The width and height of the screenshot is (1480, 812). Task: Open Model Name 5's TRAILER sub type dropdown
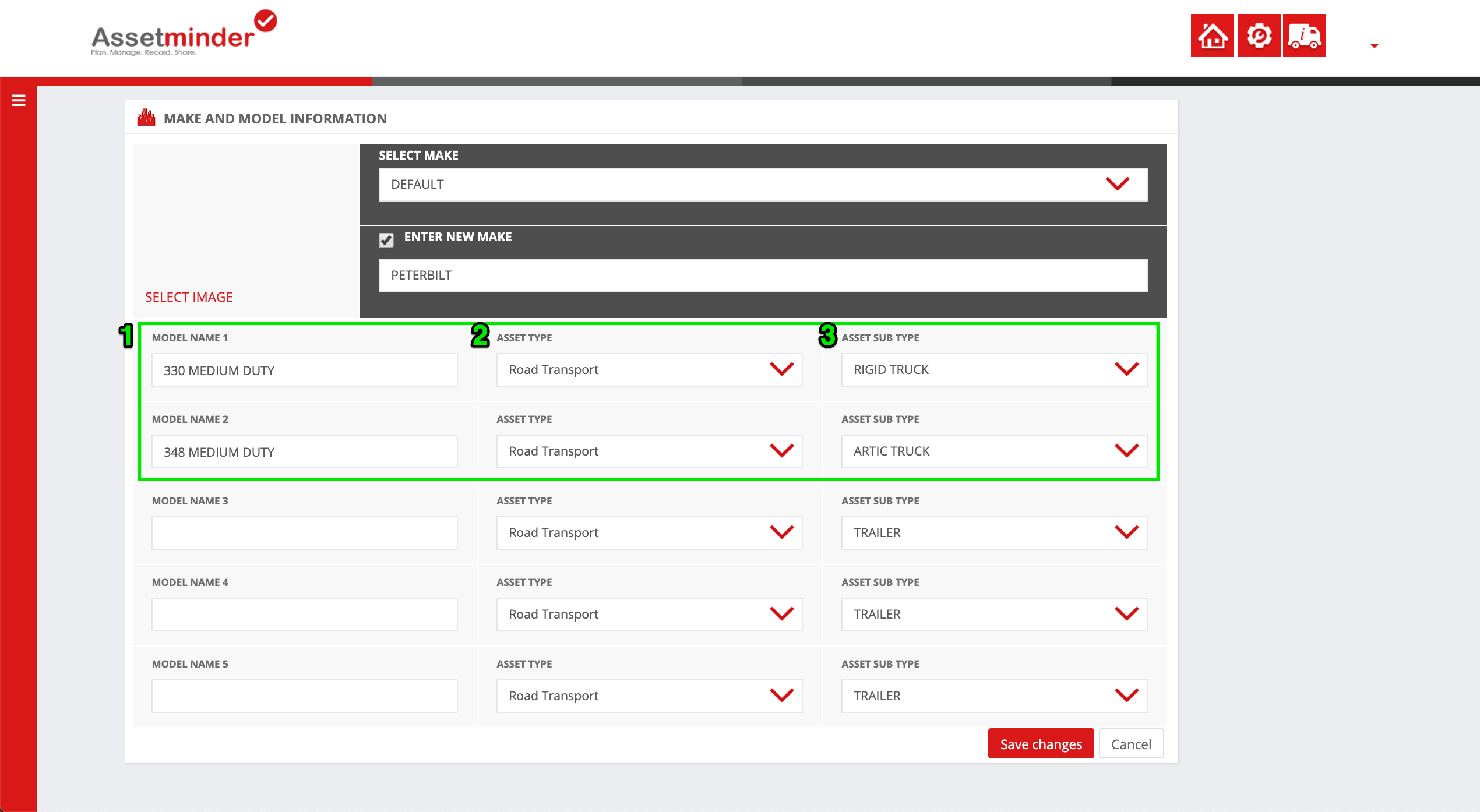click(994, 696)
